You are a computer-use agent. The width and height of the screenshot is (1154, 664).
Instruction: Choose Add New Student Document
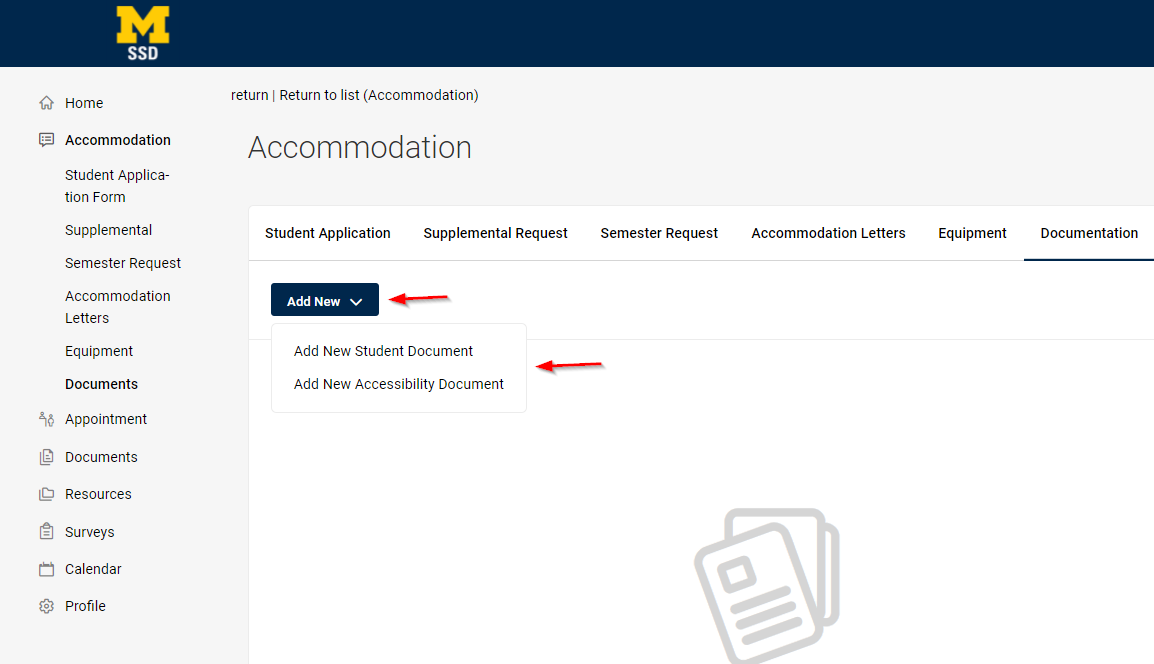[383, 351]
